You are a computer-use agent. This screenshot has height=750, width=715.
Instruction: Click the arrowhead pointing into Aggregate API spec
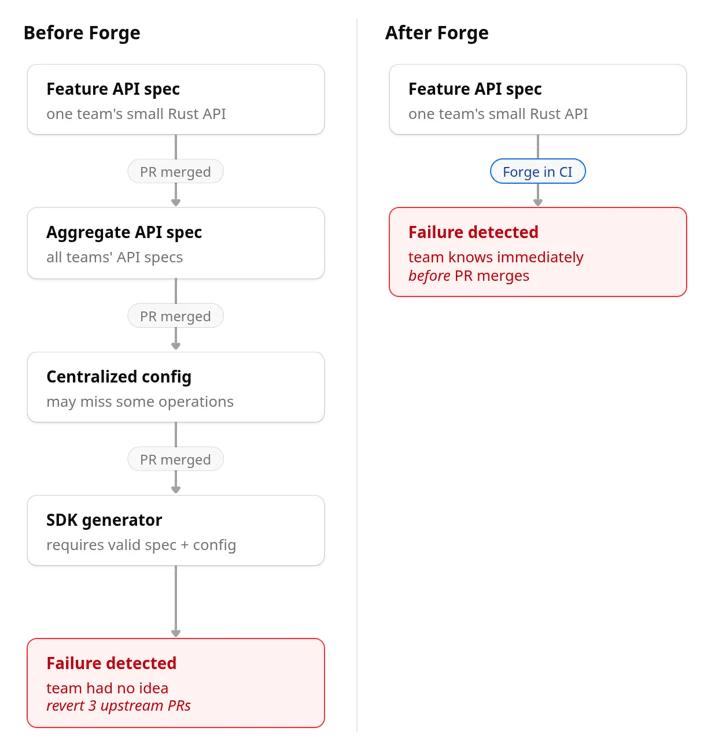pyautogui.click(x=176, y=203)
